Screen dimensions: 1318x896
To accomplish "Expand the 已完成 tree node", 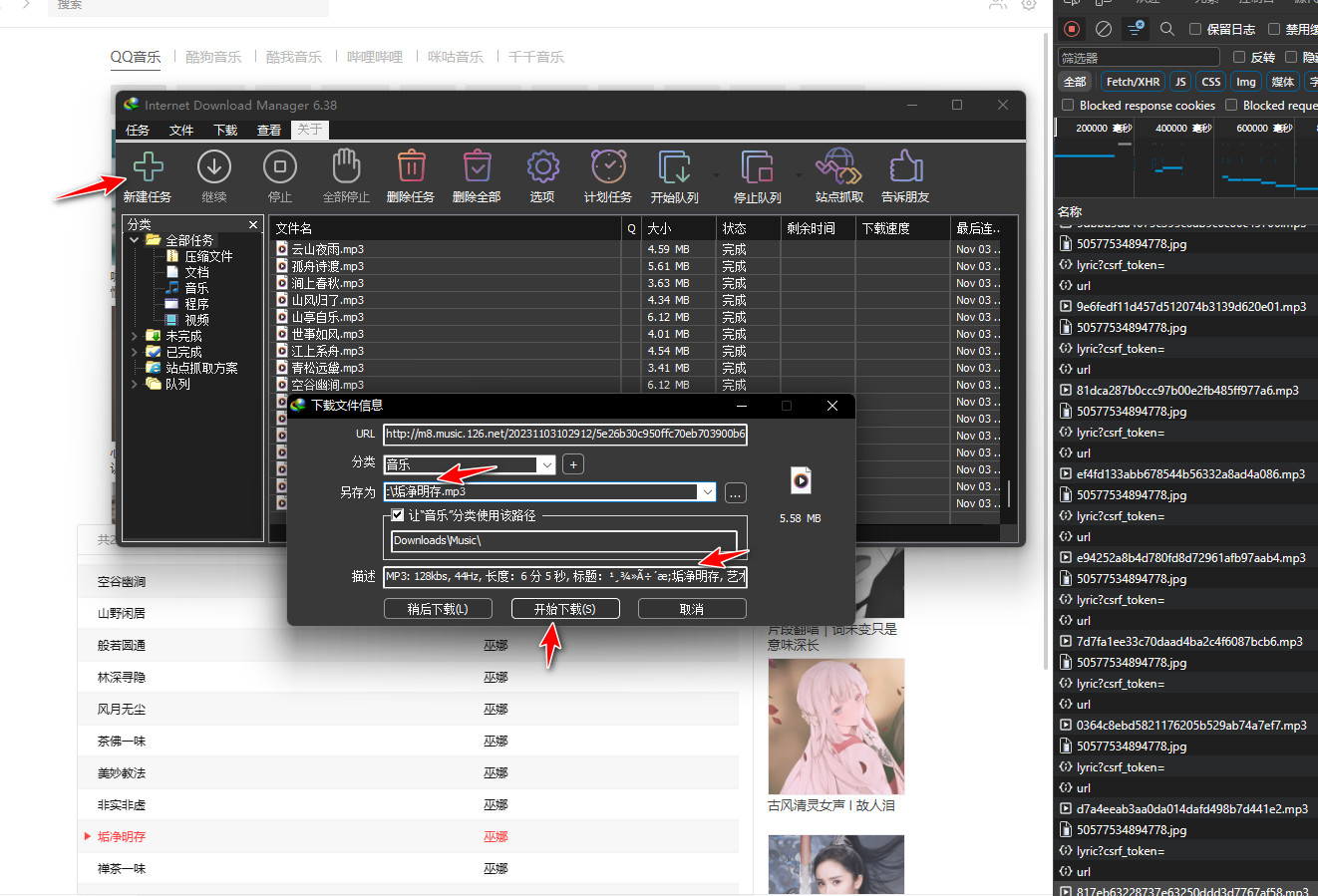I will [x=135, y=352].
